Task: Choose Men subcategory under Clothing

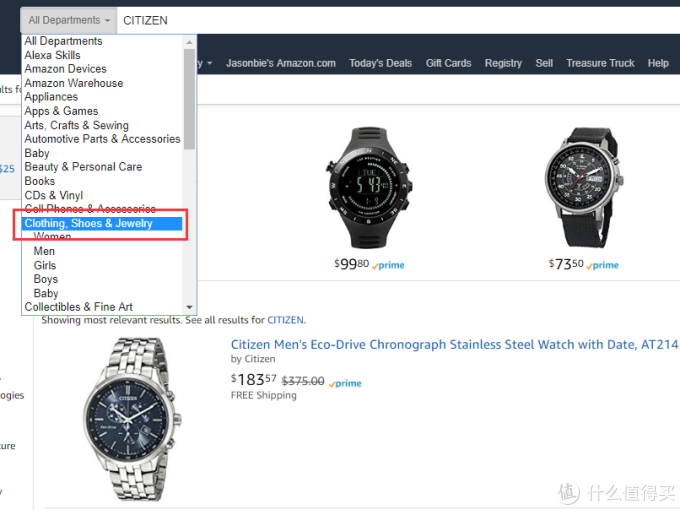Action: 44,251
